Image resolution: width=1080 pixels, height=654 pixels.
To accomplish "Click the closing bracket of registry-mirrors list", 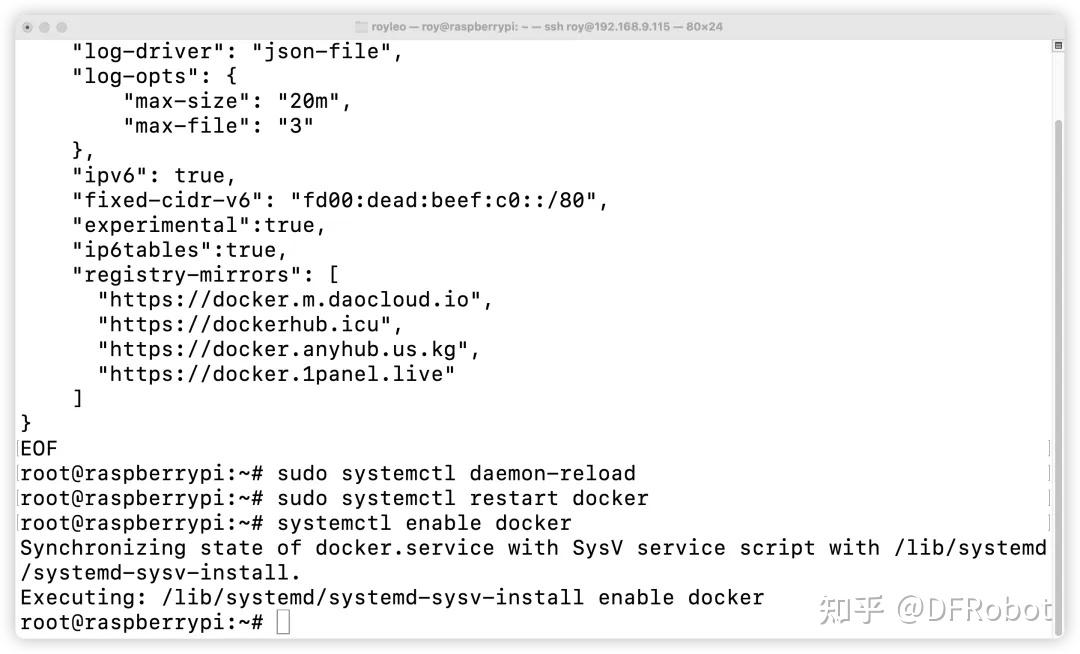I will click(79, 398).
